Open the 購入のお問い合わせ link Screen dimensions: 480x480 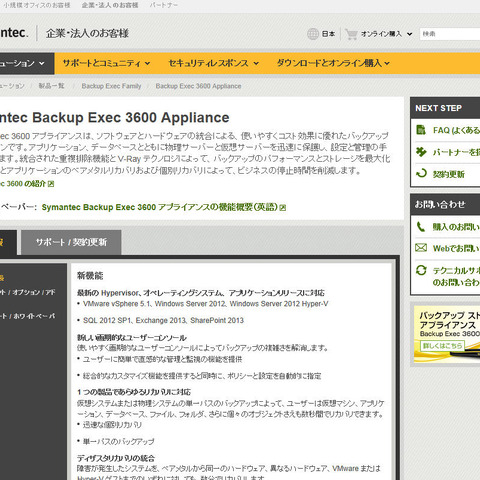tap(456, 227)
